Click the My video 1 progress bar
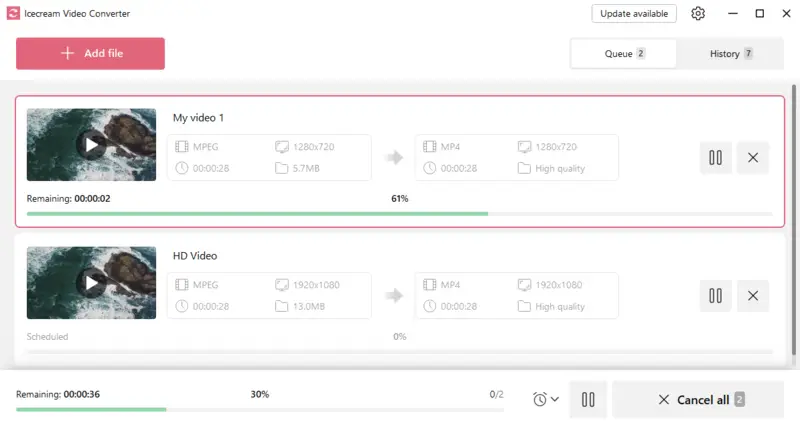This screenshot has height=429, width=800. pos(399,214)
